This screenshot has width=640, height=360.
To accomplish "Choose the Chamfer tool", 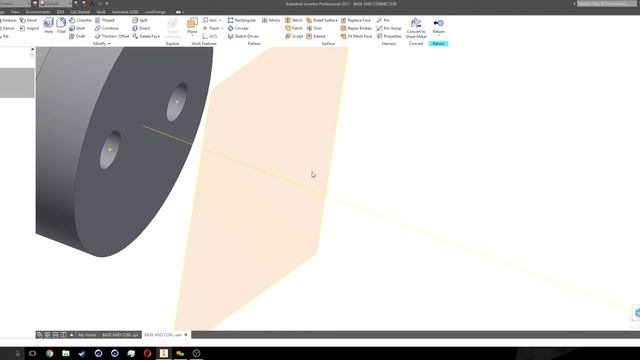I will (x=80, y=20).
